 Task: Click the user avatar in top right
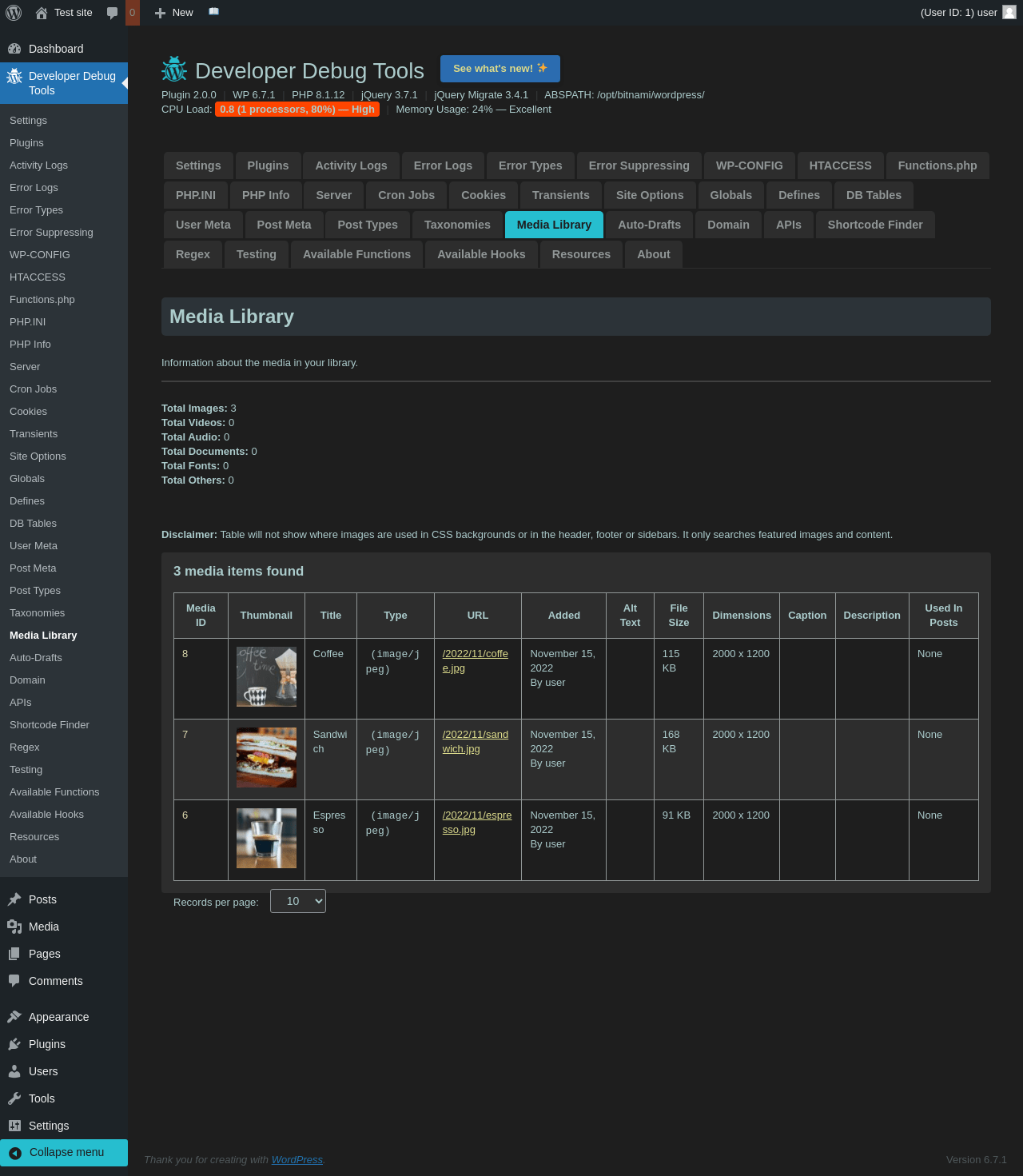point(1009,12)
